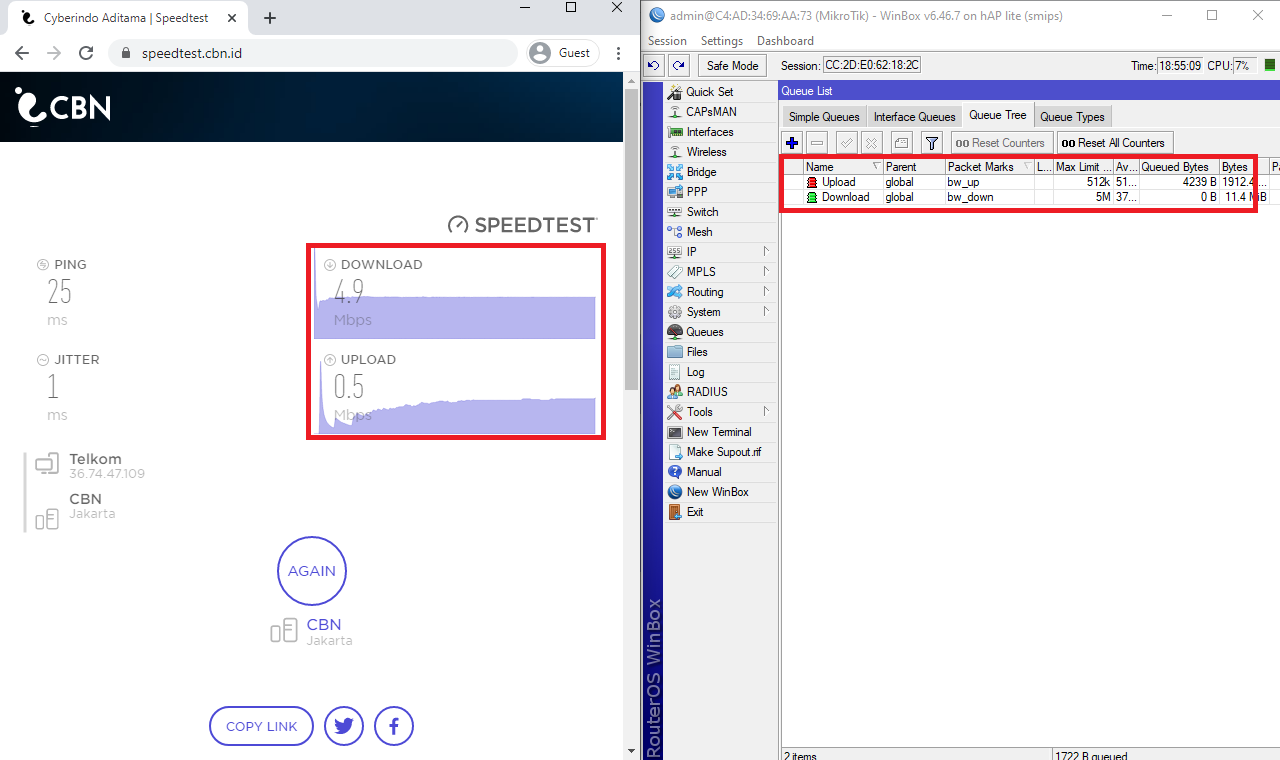
Task: Share result on Facebook icon
Action: coord(394,727)
